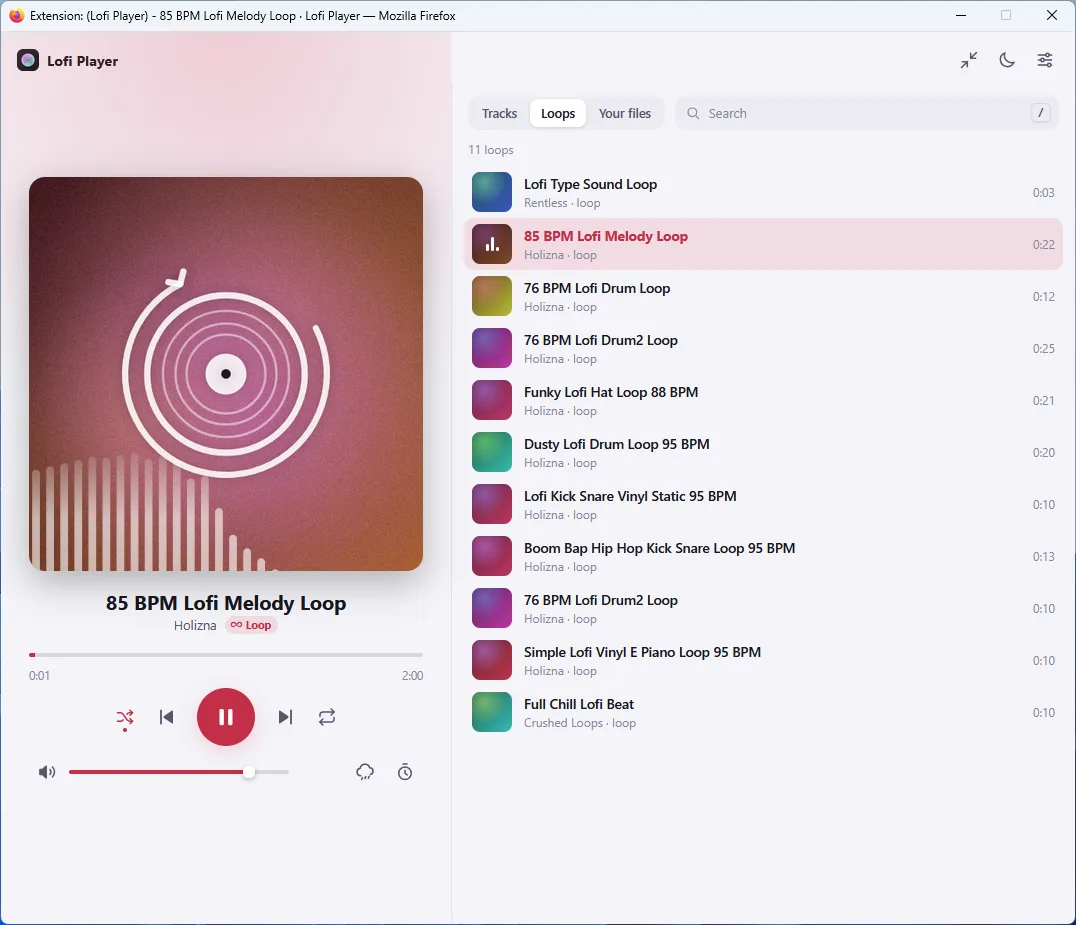Viewport: 1076px width, 925px height.
Task: Click the Firefox icon in title bar
Action: coord(16,15)
